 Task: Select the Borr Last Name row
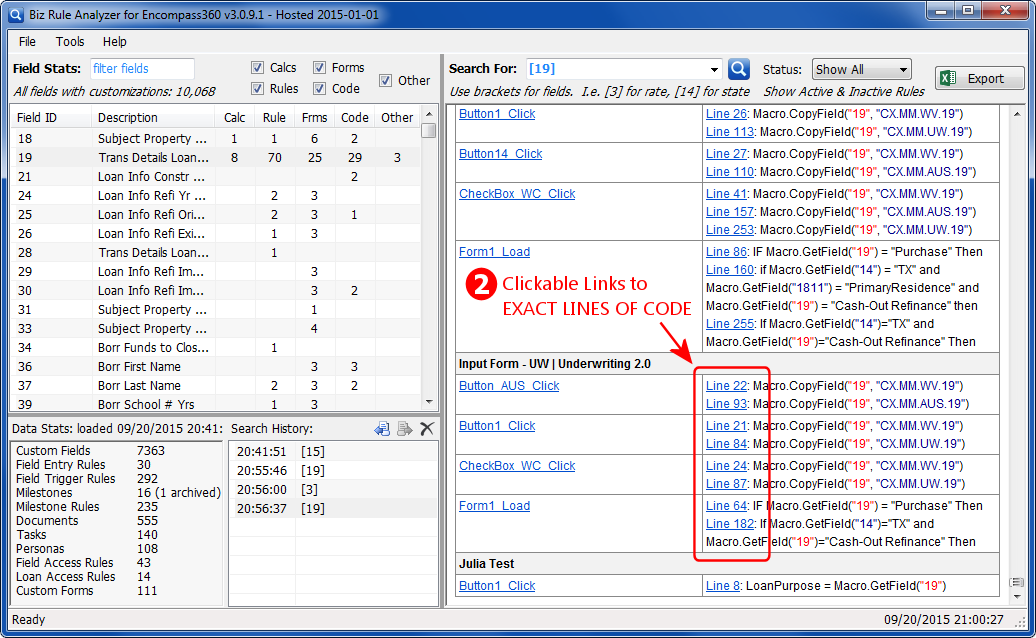(216, 386)
